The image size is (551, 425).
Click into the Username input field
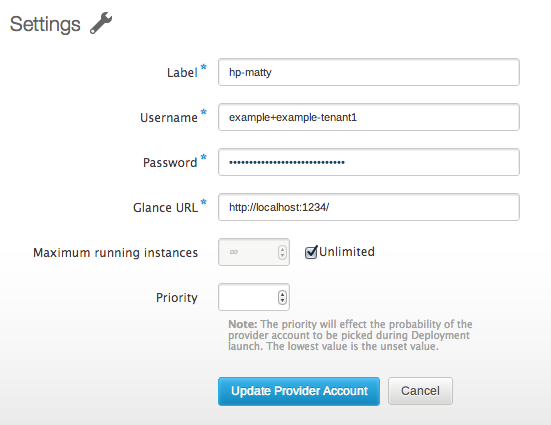point(369,117)
